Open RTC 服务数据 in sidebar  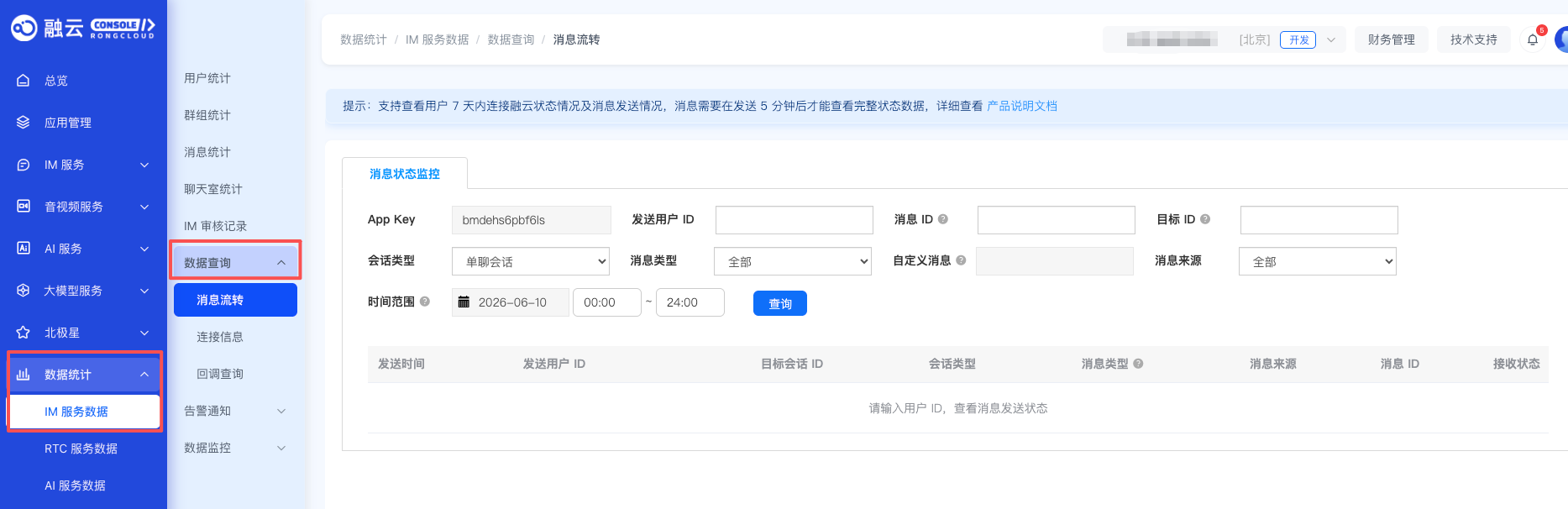pos(81,449)
